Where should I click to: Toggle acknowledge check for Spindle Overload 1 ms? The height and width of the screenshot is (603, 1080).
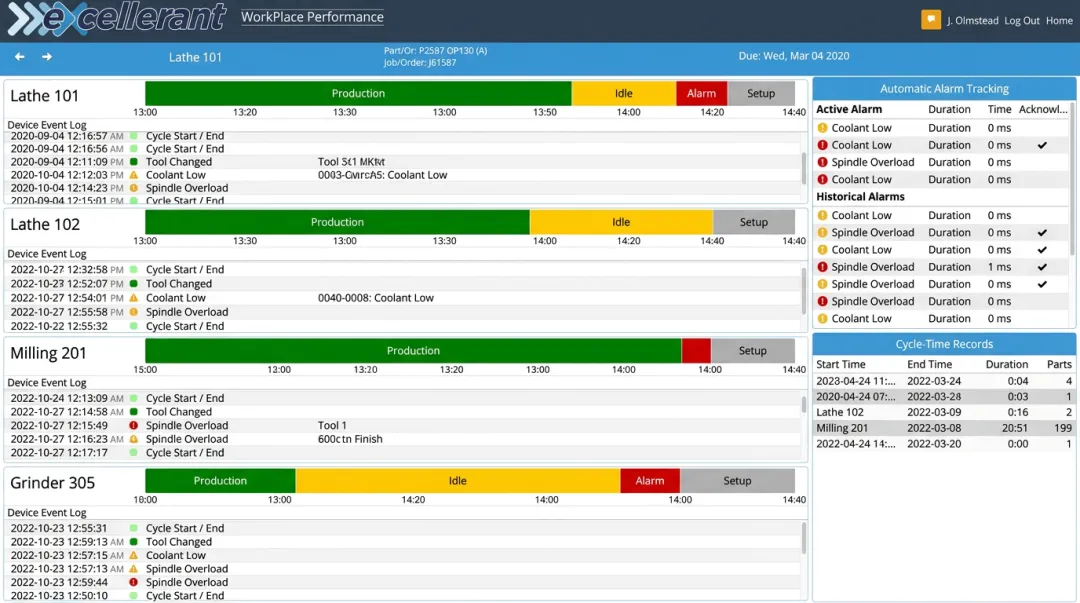pyautogui.click(x=1042, y=267)
